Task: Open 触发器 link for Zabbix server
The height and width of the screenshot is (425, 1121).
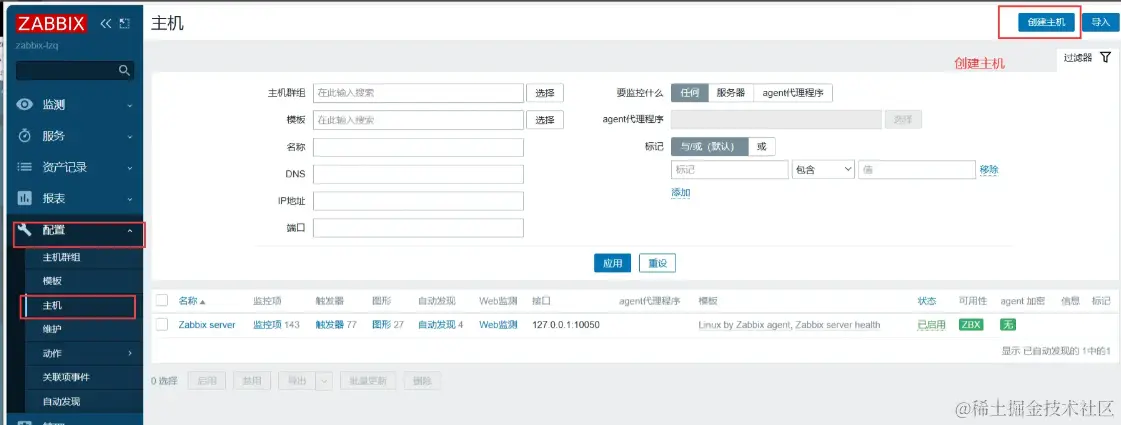Action: point(330,325)
